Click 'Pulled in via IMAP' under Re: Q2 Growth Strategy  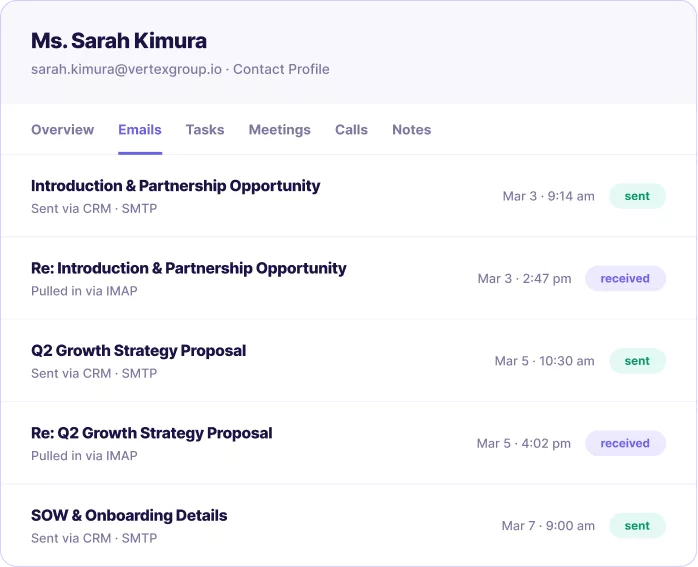coord(84,455)
